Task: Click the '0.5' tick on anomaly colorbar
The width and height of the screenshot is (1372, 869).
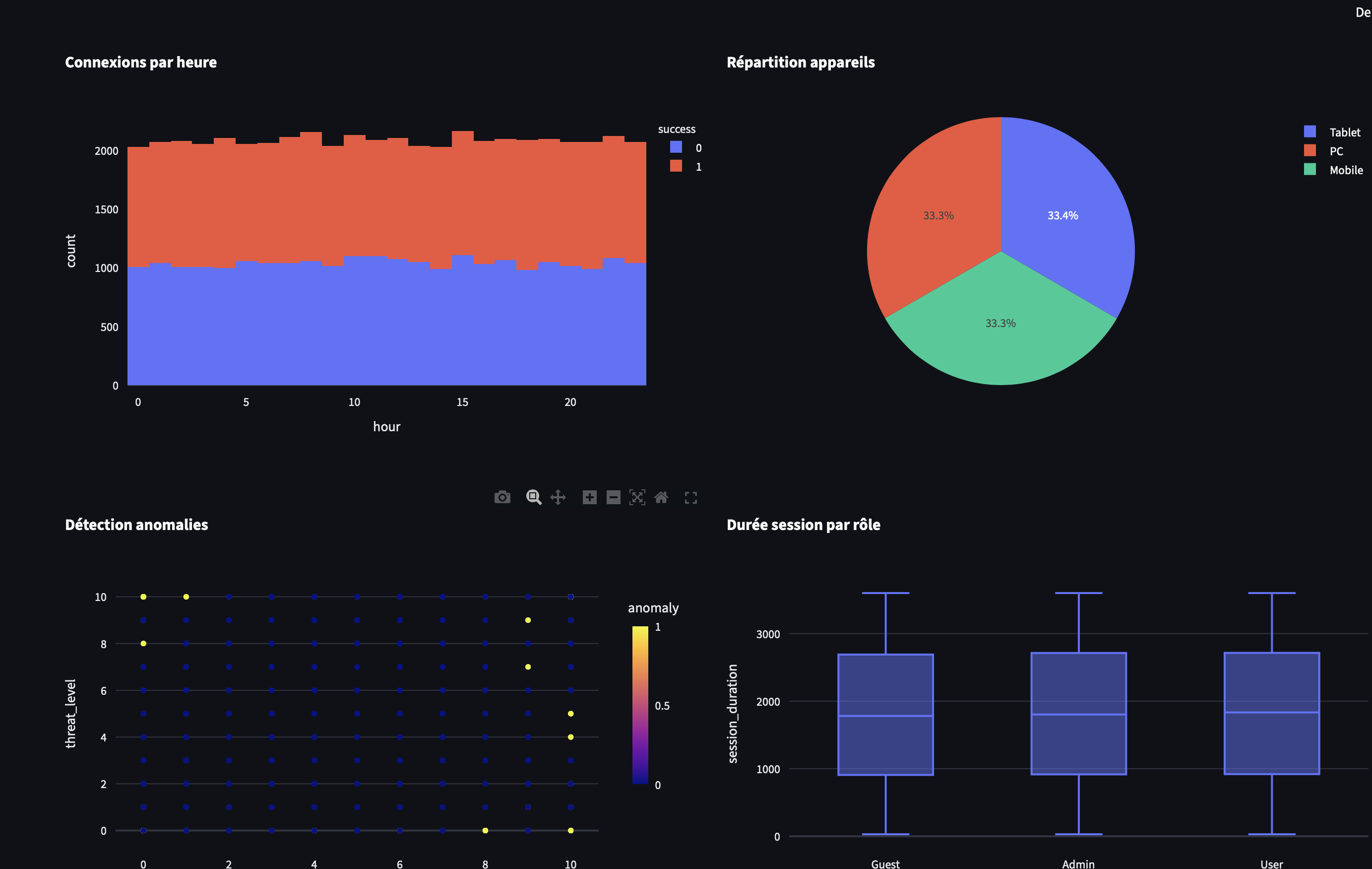Action: pyautogui.click(x=662, y=706)
